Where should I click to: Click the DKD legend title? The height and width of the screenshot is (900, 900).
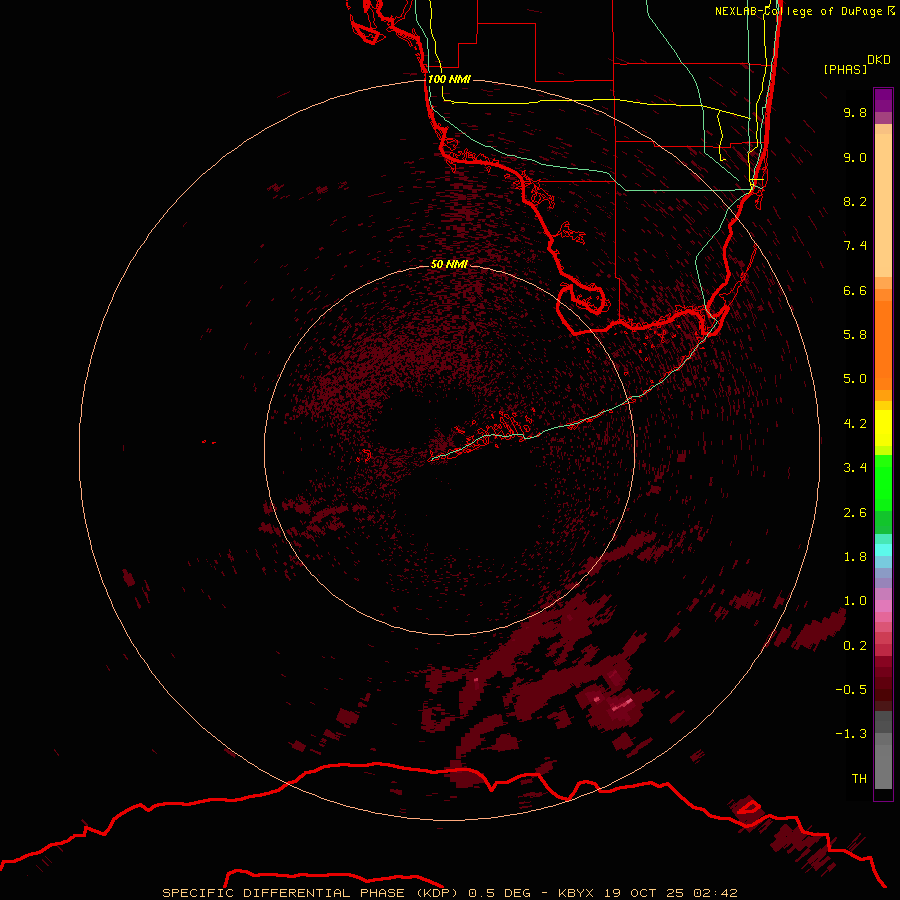pos(879,60)
